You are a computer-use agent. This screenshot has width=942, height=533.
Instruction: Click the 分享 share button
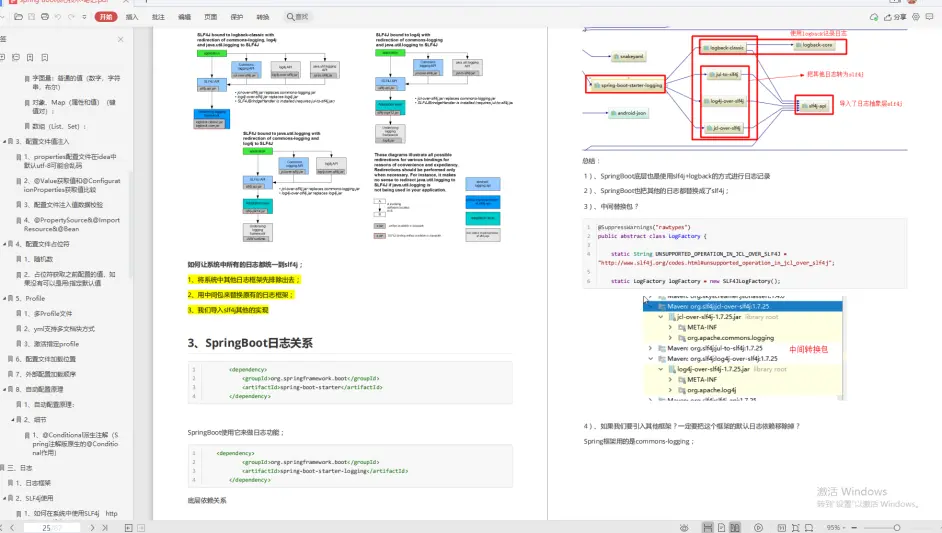click(x=895, y=17)
